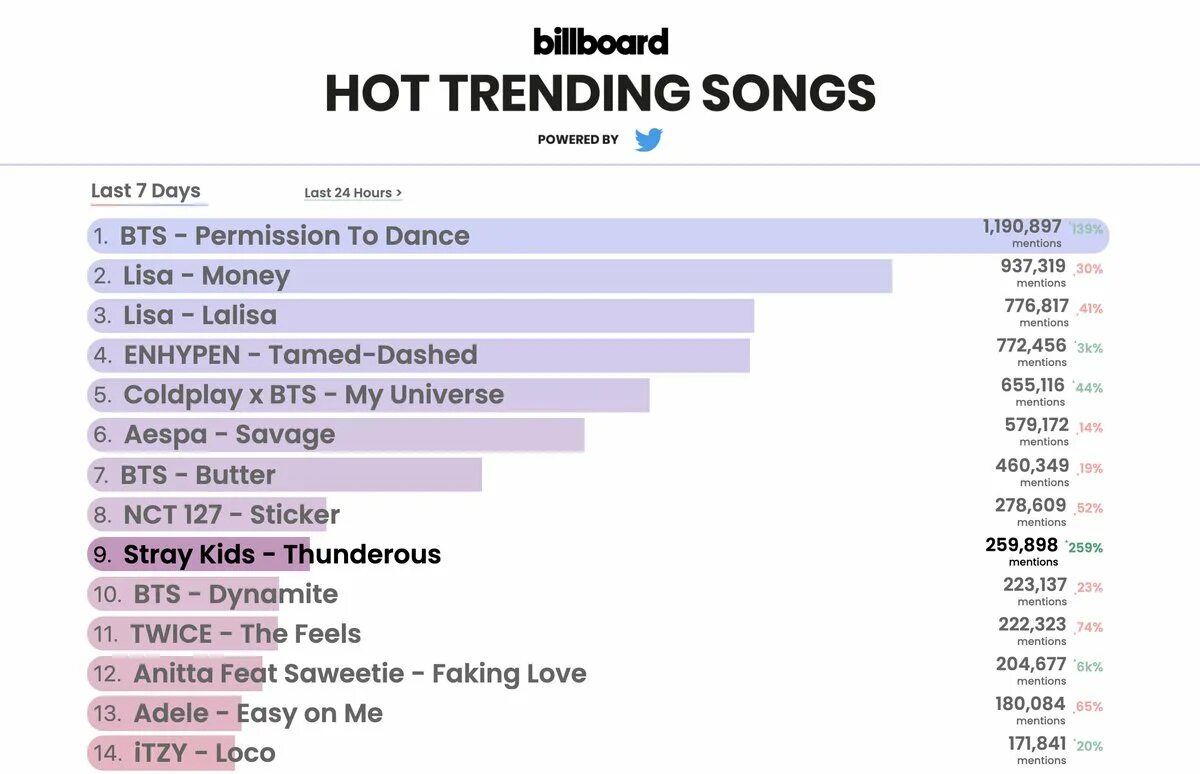1200x774 pixels.
Task: Click the POWERED BY label
Action: click(578, 140)
